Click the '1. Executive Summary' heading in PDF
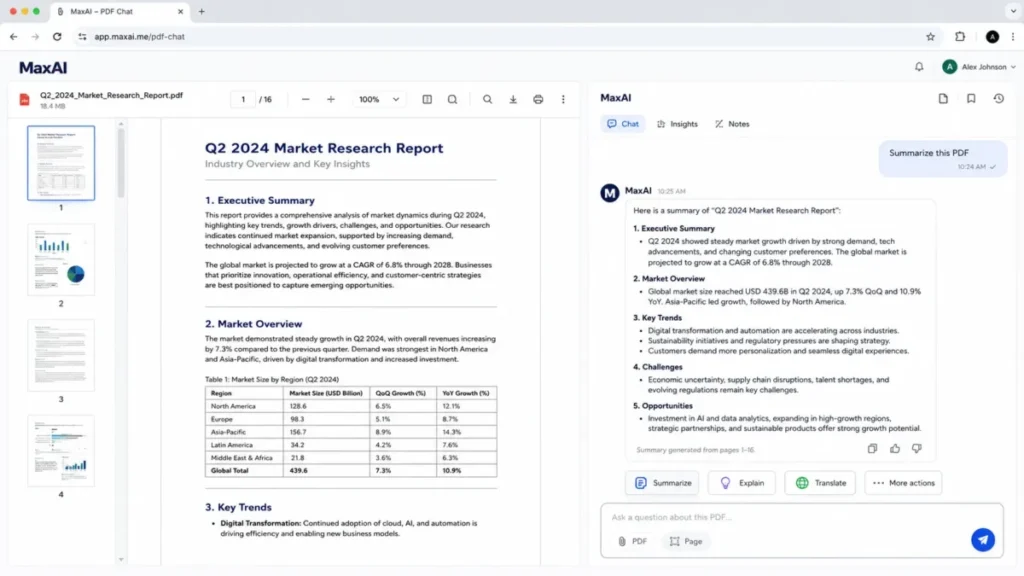1024x576 pixels. [x=259, y=200]
